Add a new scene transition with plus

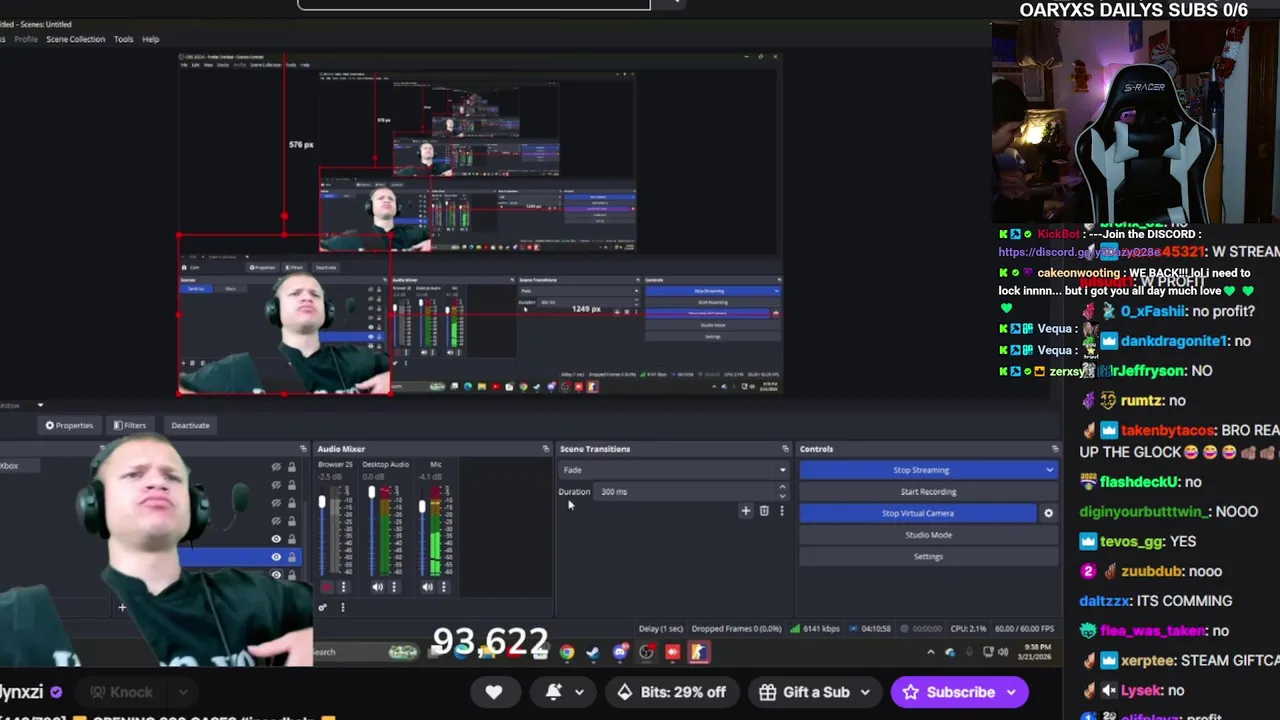(x=745, y=511)
